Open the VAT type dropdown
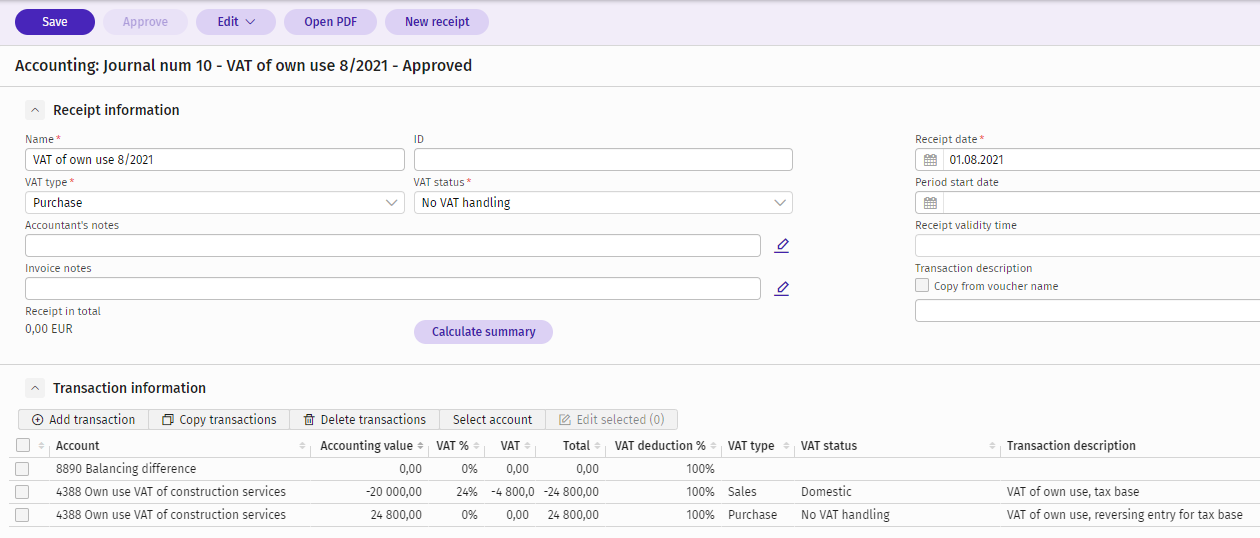Image resolution: width=1260 pixels, height=538 pixels. [x=214, y=203]
